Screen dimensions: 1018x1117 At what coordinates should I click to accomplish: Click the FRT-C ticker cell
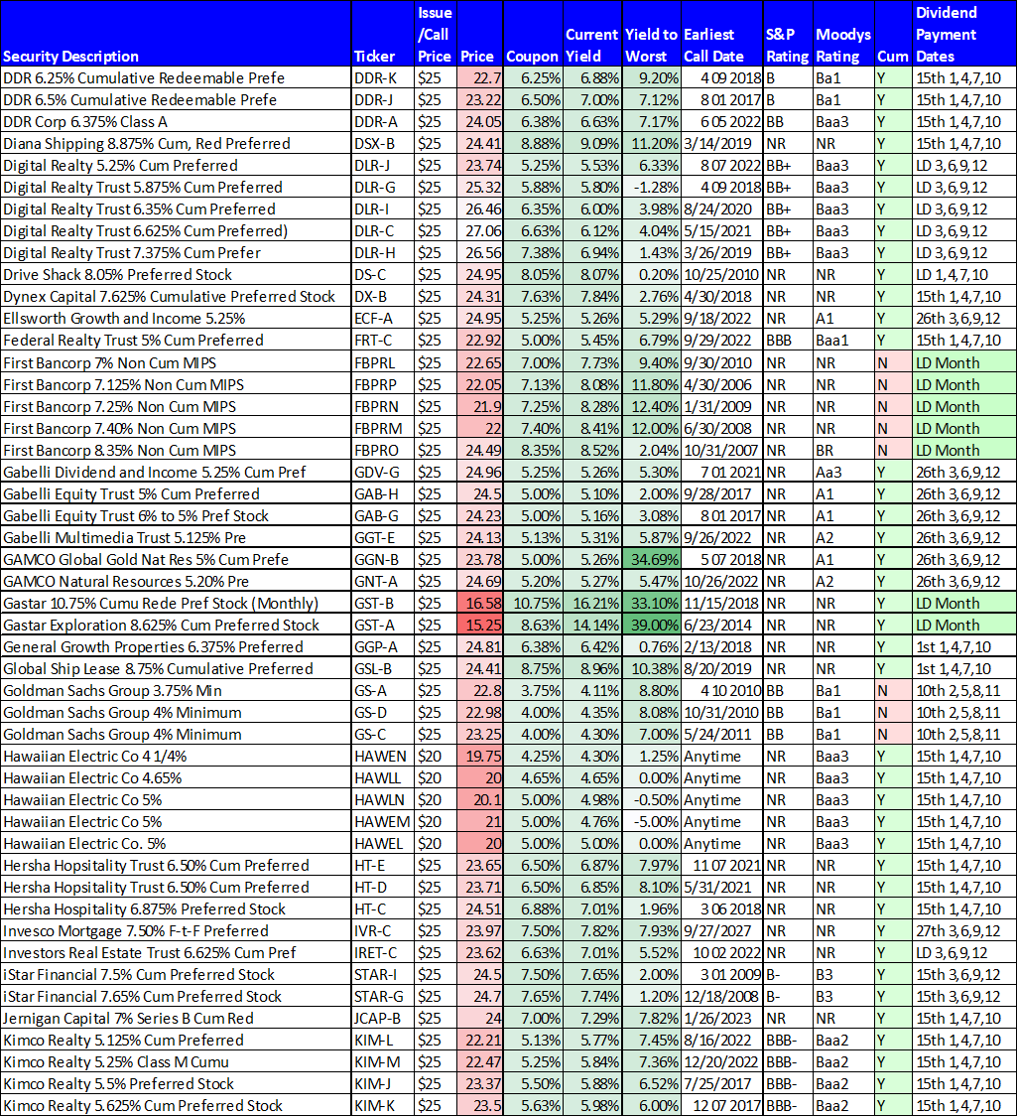pyautogui.click(x=383, y=340)
